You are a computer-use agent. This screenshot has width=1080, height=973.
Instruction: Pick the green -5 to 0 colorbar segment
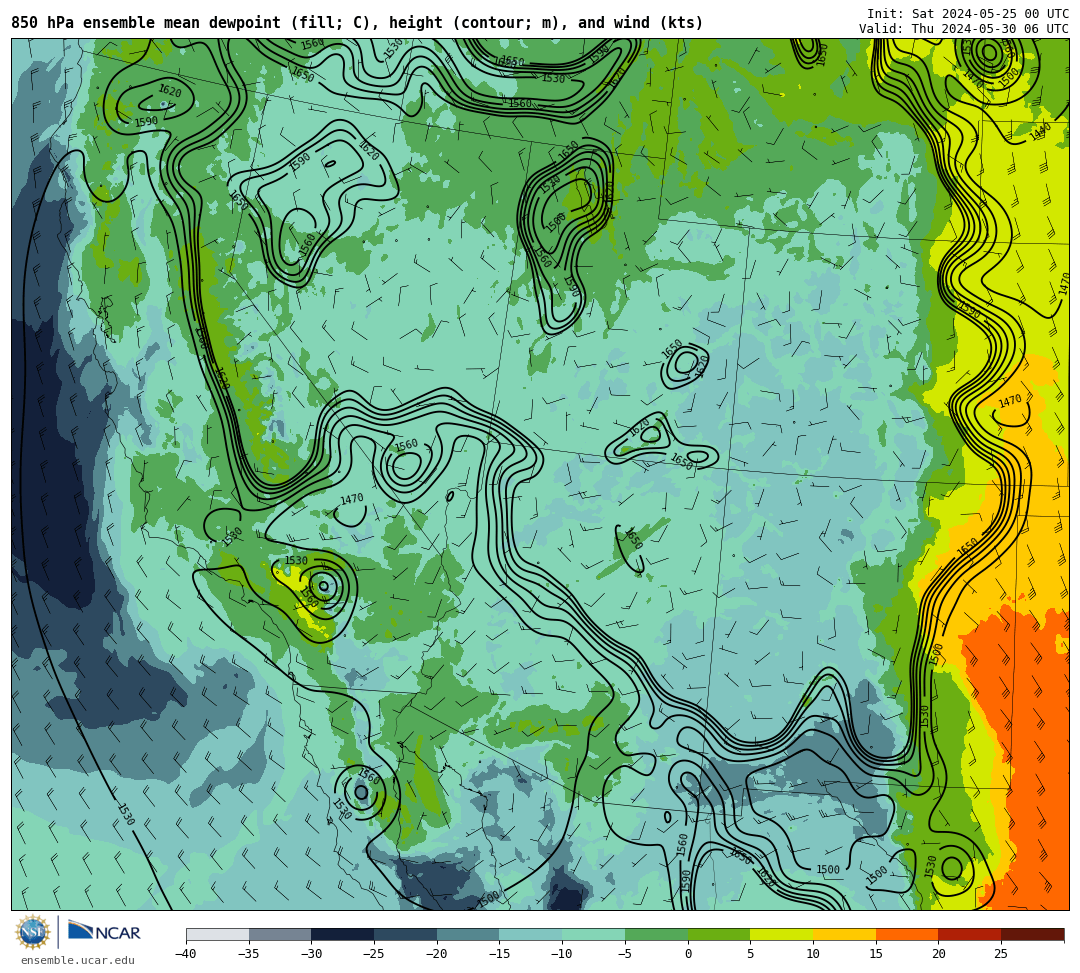click(656, 934)
